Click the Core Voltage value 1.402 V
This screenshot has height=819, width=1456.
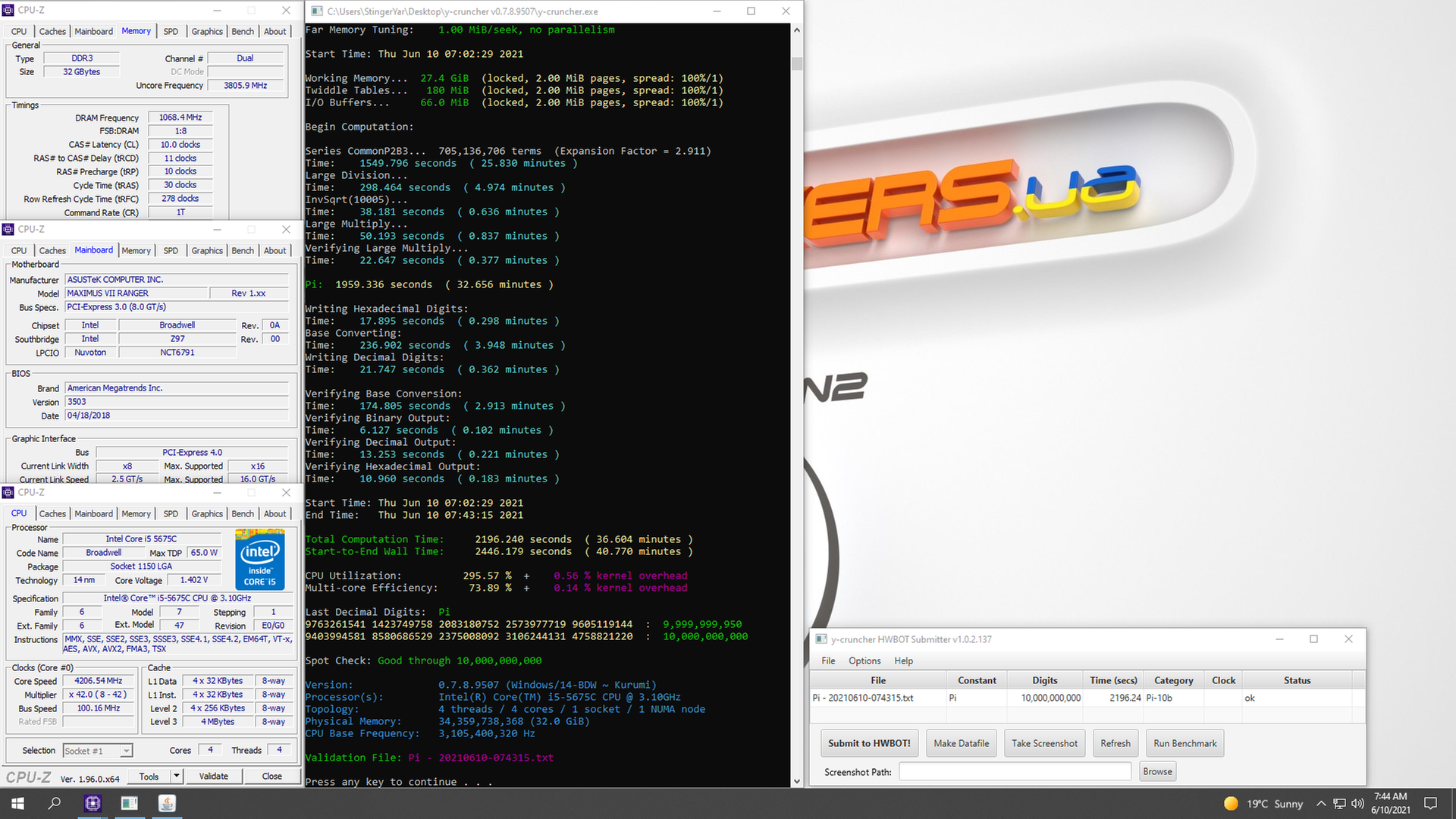[x=193, y=580]
